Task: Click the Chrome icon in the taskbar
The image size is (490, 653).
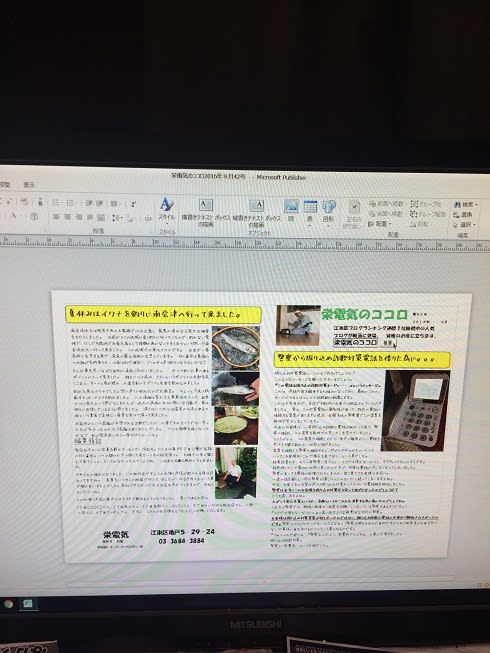Action: (x=8, y=604)
